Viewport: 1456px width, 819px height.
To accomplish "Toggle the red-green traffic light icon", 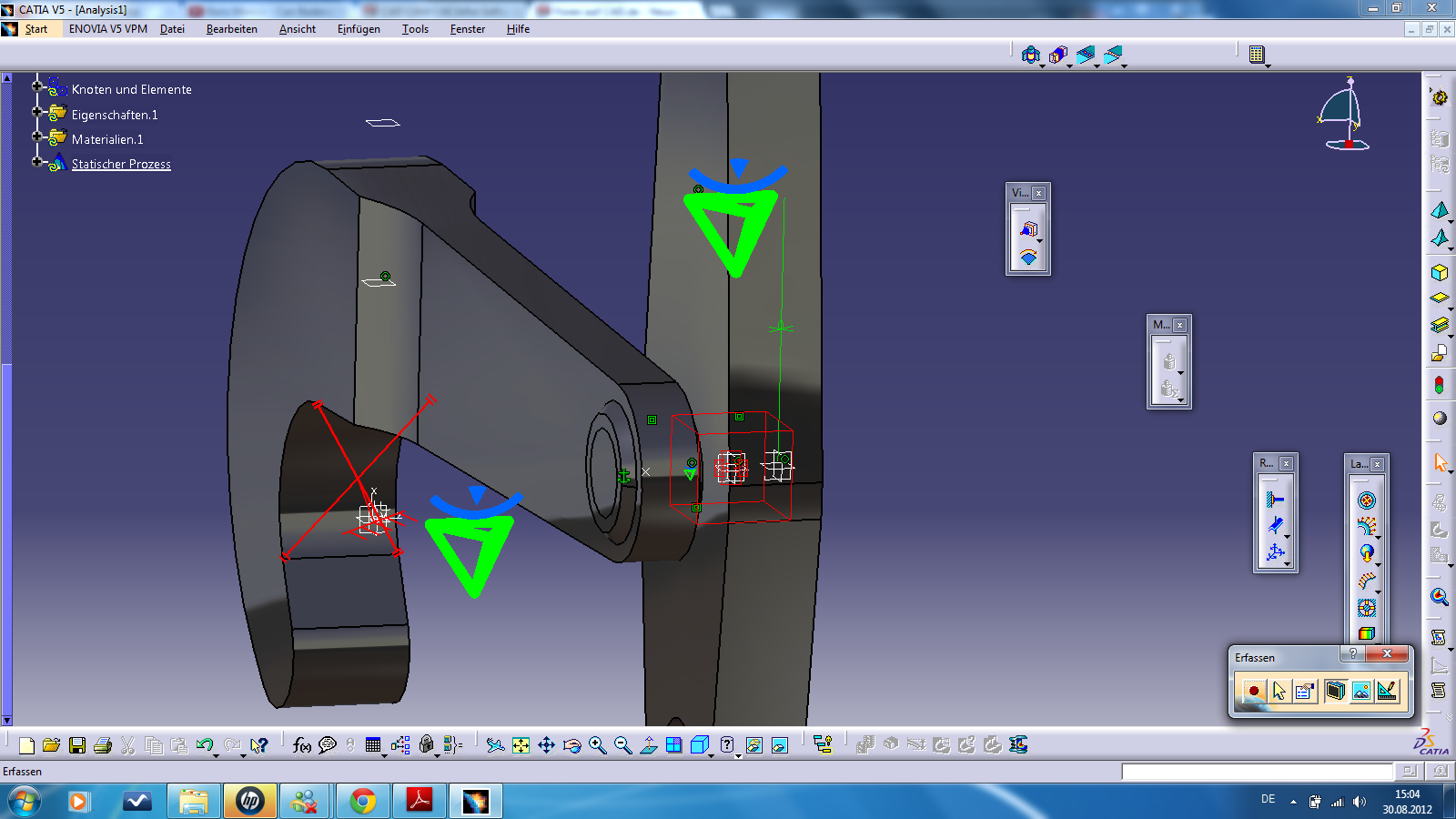I will coord(1439,385).
